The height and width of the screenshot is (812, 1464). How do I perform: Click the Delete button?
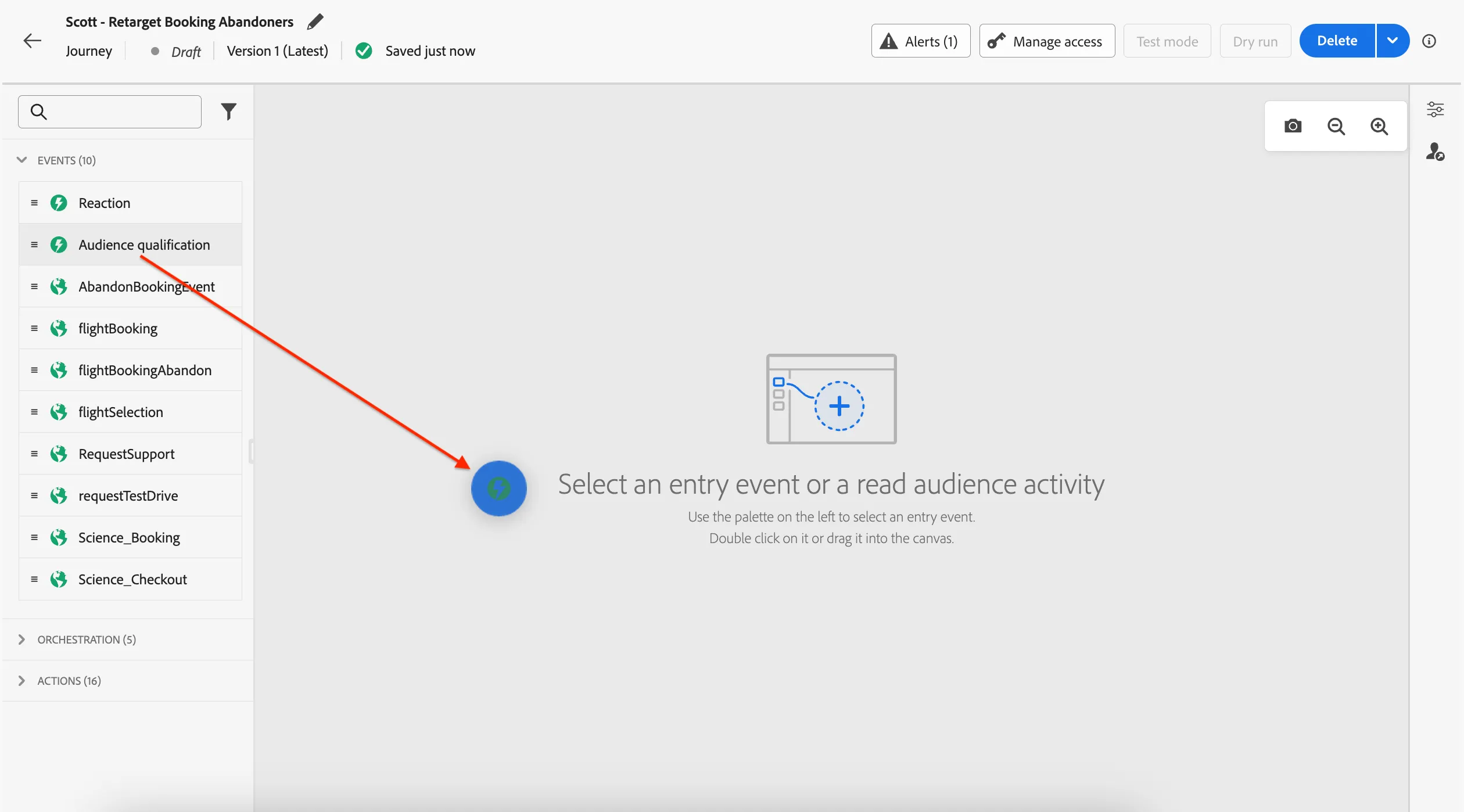click(x=1337, y=41)
